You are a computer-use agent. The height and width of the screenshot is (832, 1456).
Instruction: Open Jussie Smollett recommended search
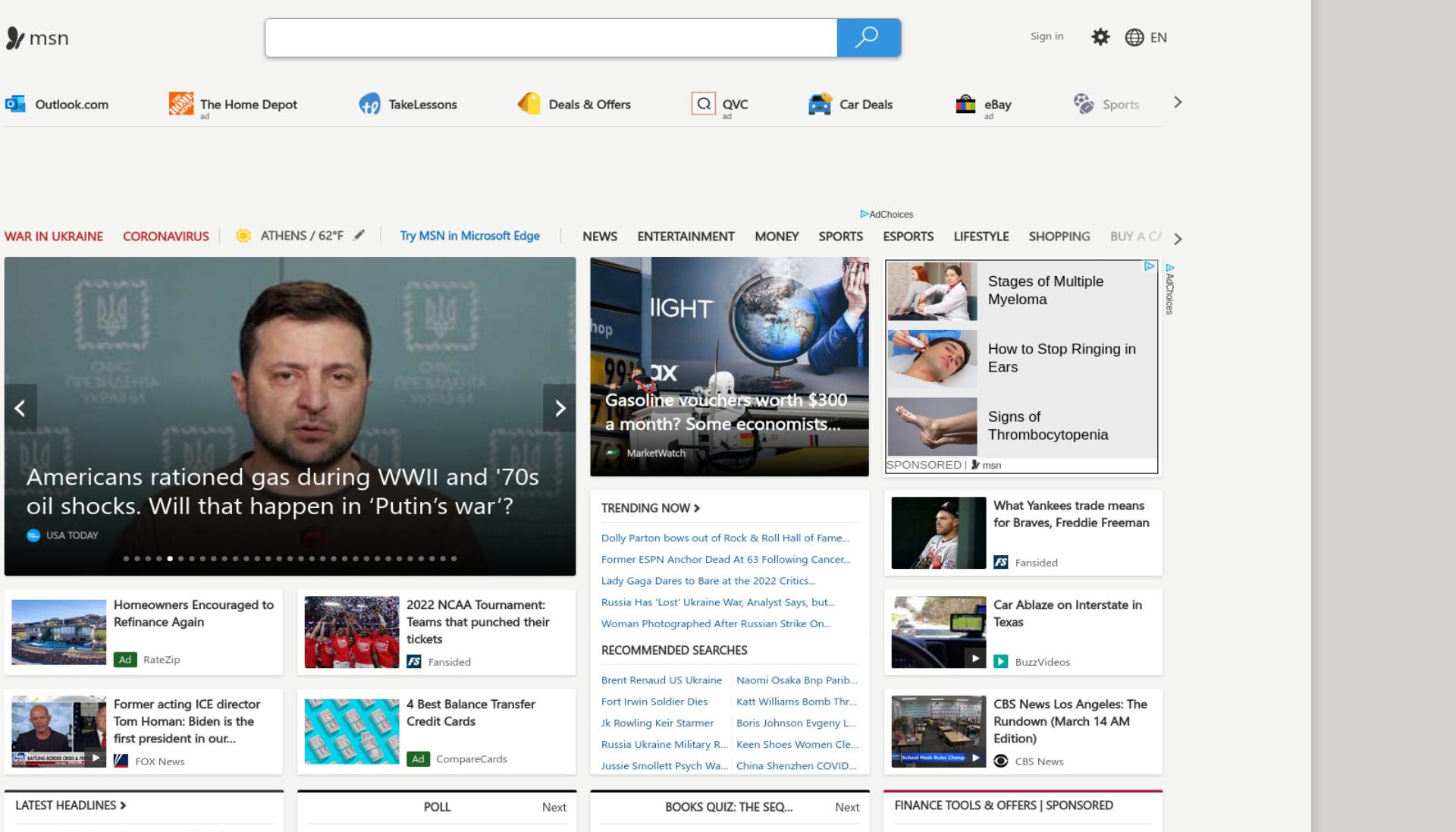point(664,766)
